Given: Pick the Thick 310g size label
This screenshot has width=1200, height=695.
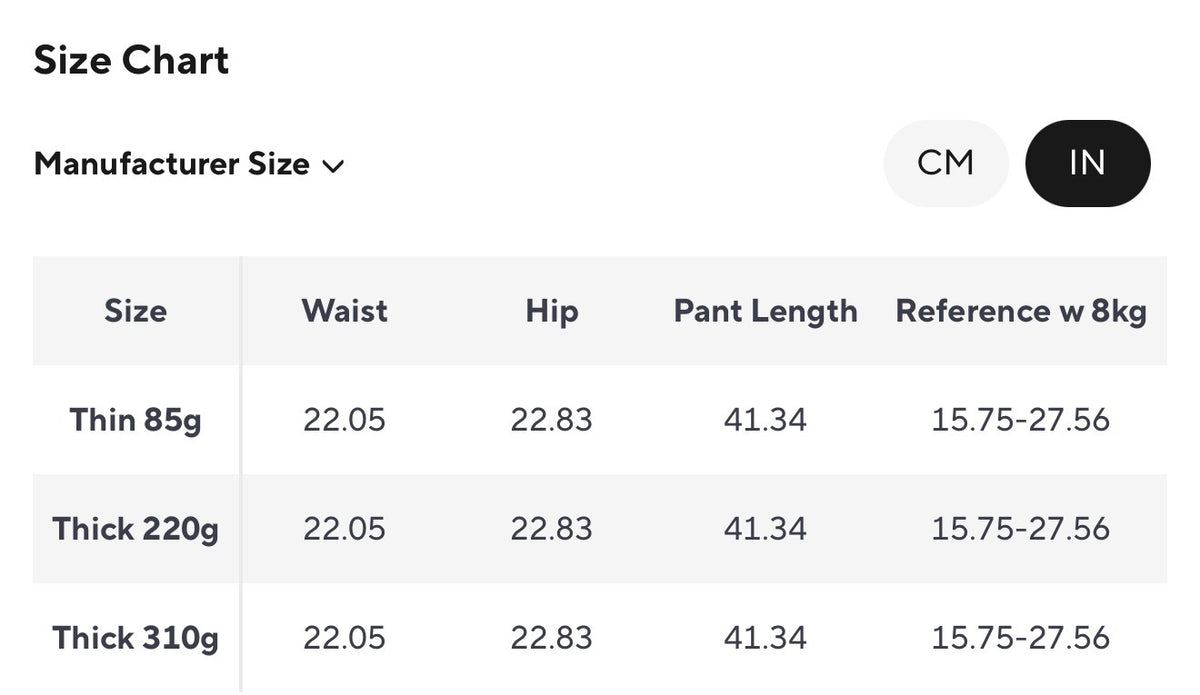Looking at the screenshot, I should [135, 638].
